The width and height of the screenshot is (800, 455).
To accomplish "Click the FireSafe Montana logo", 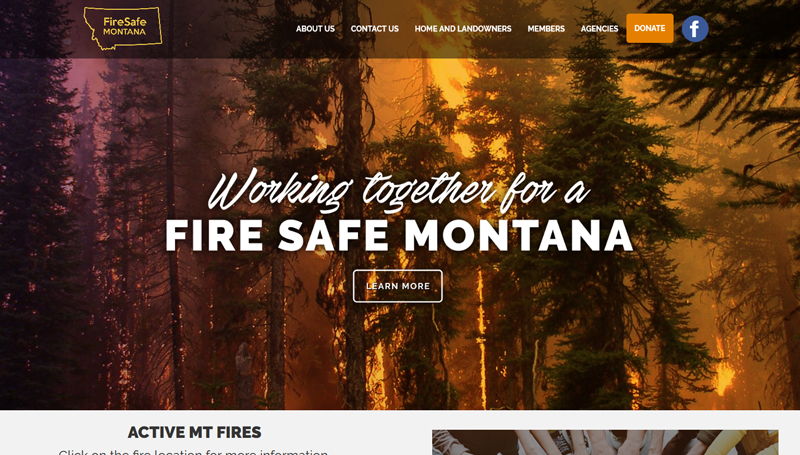I will [123, 28].
